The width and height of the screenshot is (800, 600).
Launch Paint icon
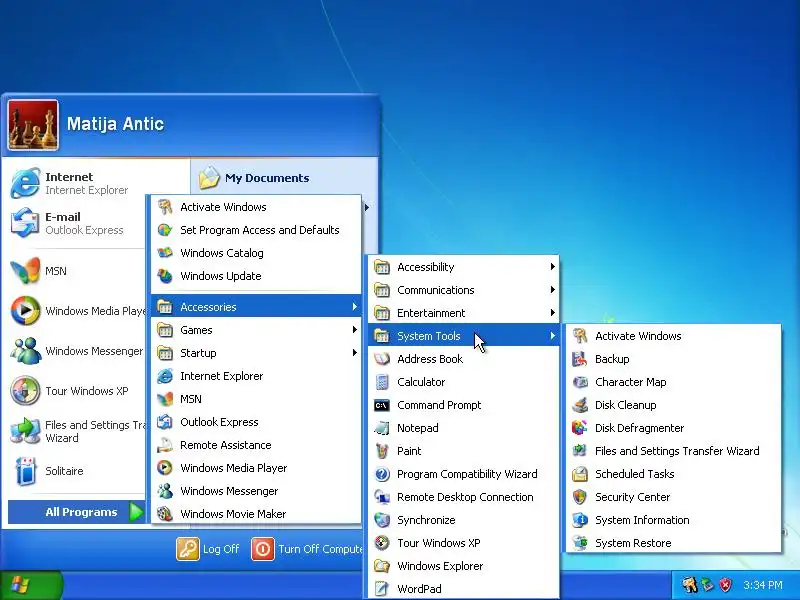tap(382, 451)
